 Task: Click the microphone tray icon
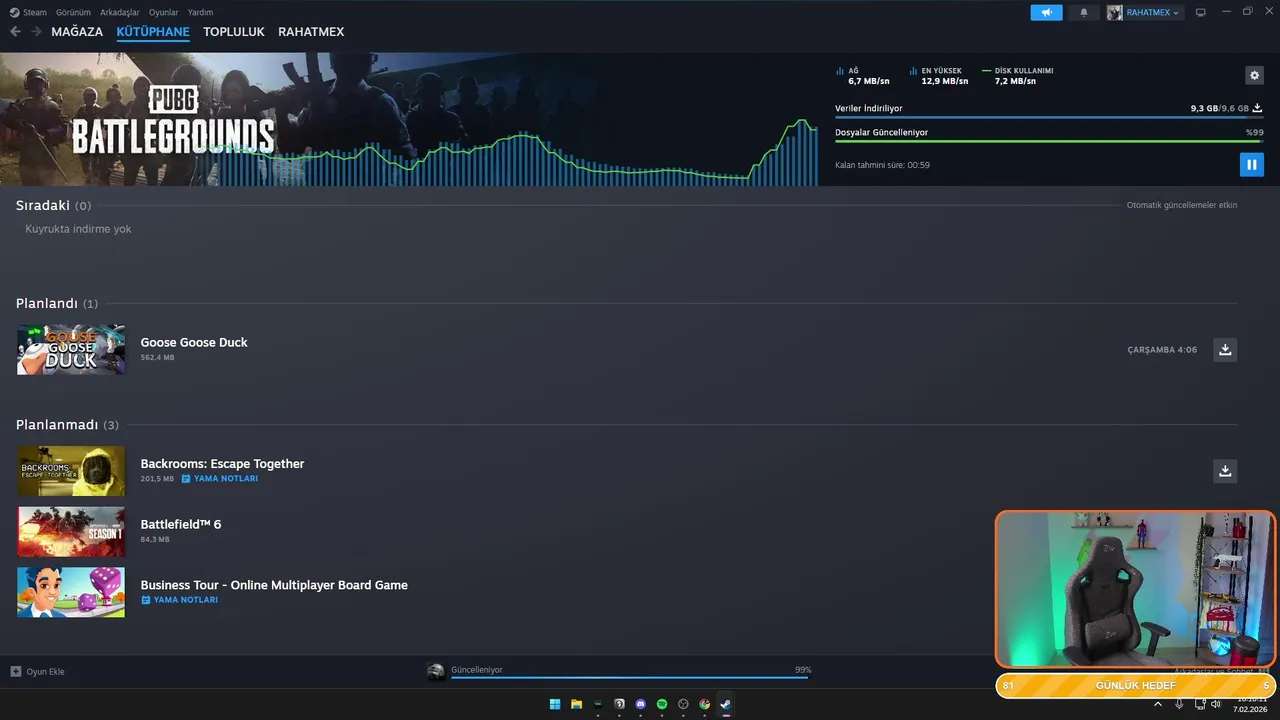coord(1179,704)
